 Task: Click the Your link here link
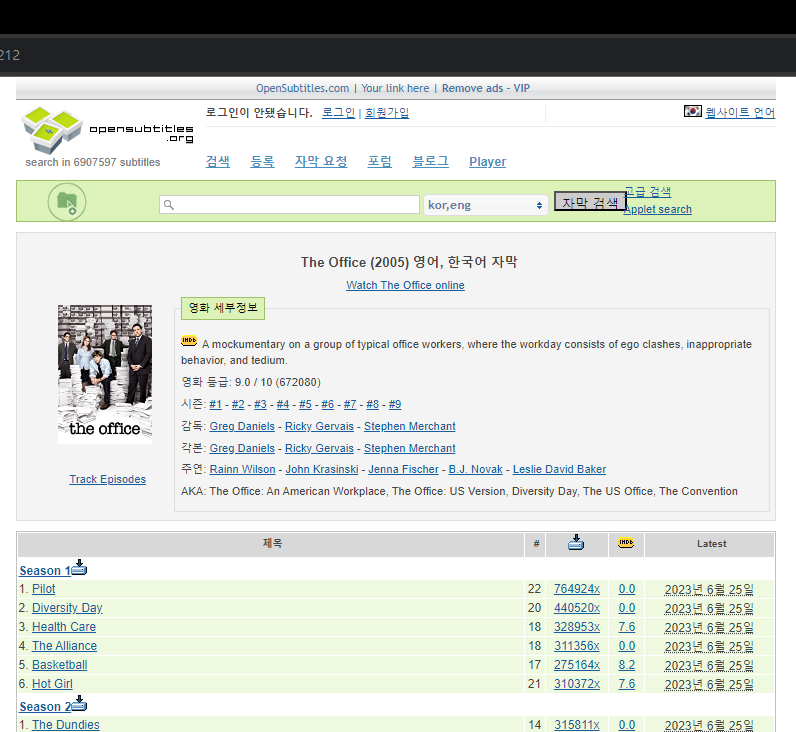(395, 88)
